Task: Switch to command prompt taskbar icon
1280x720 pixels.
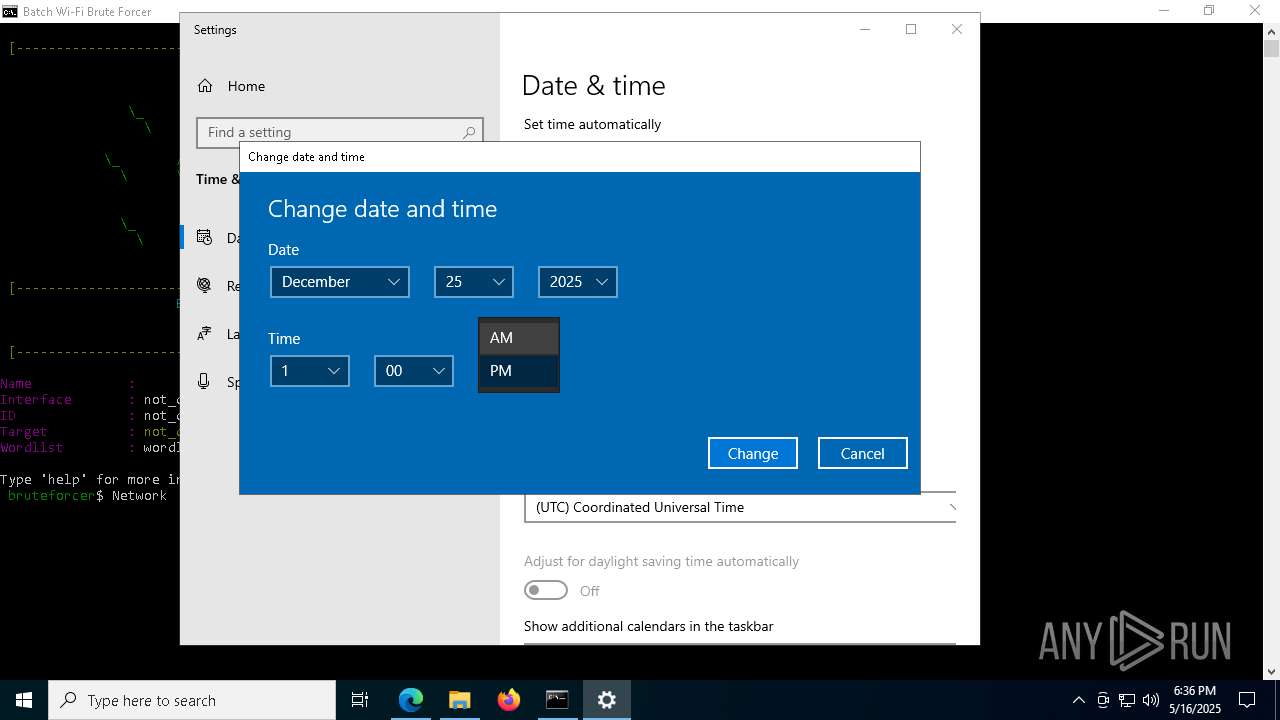Action: click(557, 700)
